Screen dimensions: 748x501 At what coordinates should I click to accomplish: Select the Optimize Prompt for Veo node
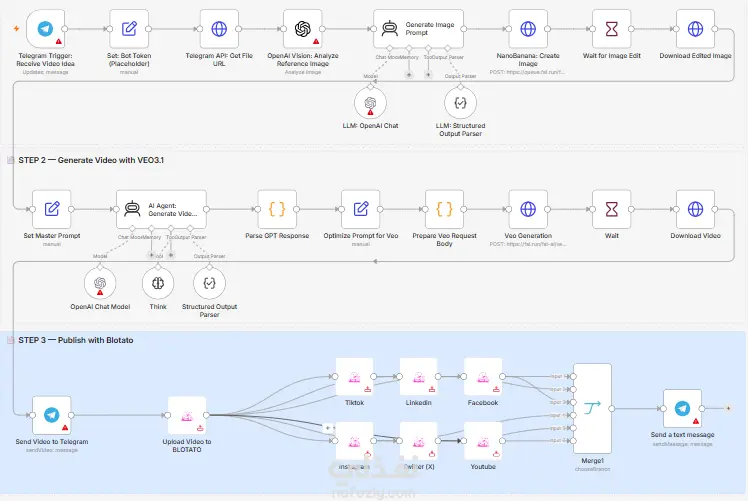(361, 209)
